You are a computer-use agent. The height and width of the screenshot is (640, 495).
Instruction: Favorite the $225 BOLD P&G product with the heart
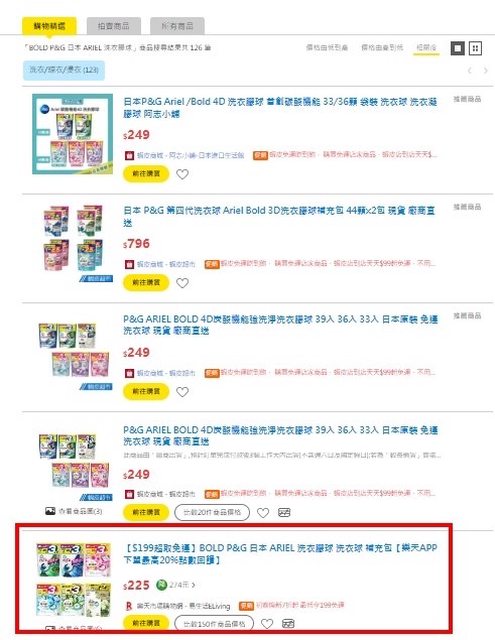click(x=267, y=624)
